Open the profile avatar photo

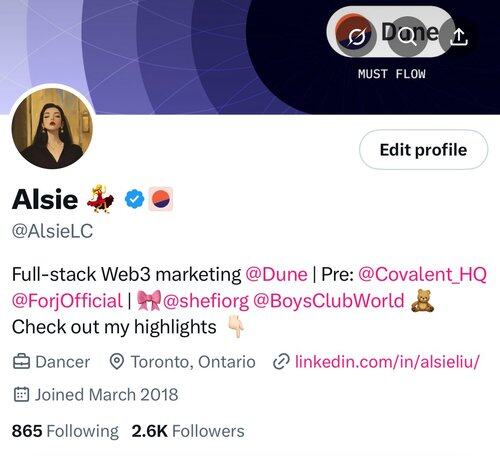pyautogui.click(x=52, y=128)
